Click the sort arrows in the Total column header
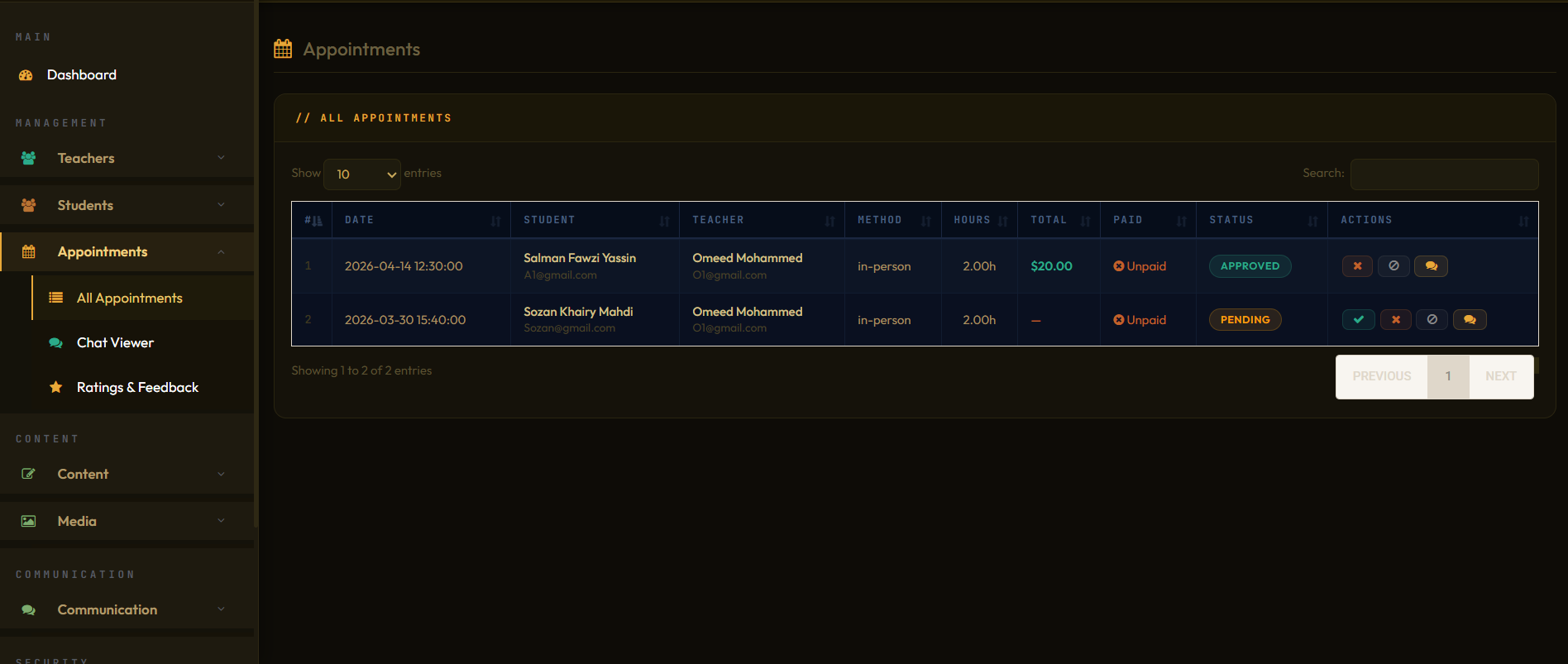The image size is (1568, 664). pos(1086,221)
